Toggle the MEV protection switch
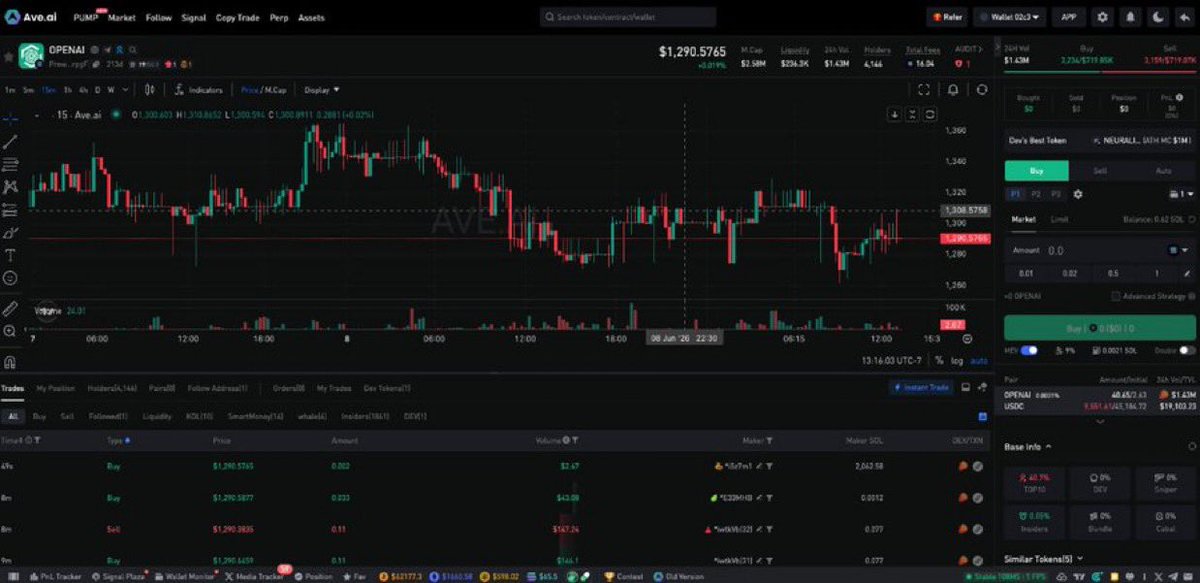Image resolution: width=1200 pixels, height=583 pixels. point(1029,350)
